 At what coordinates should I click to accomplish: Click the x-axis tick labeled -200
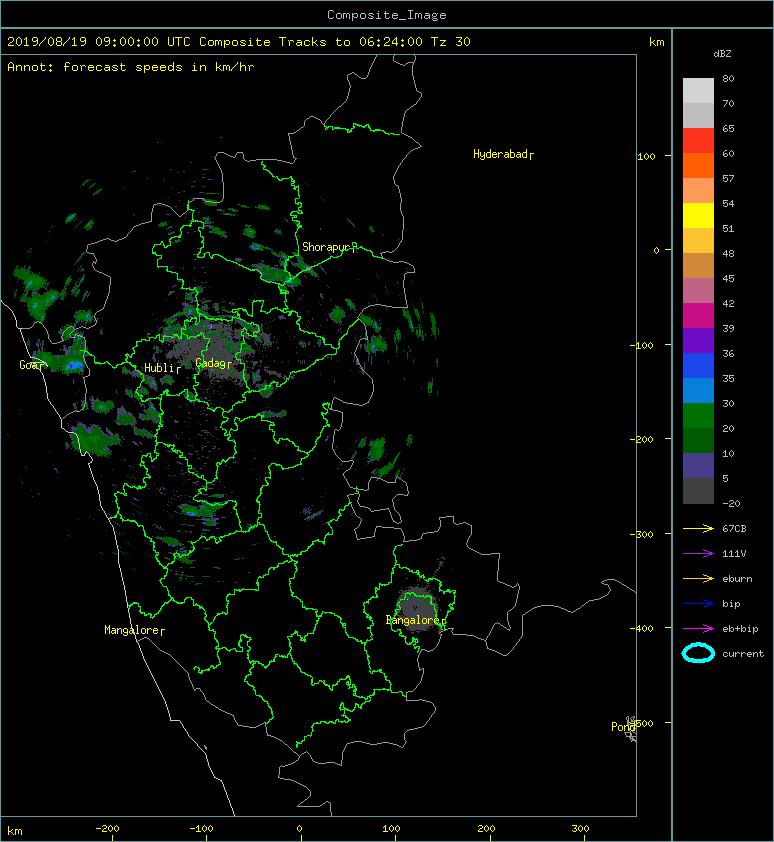(x=107, y=829)
